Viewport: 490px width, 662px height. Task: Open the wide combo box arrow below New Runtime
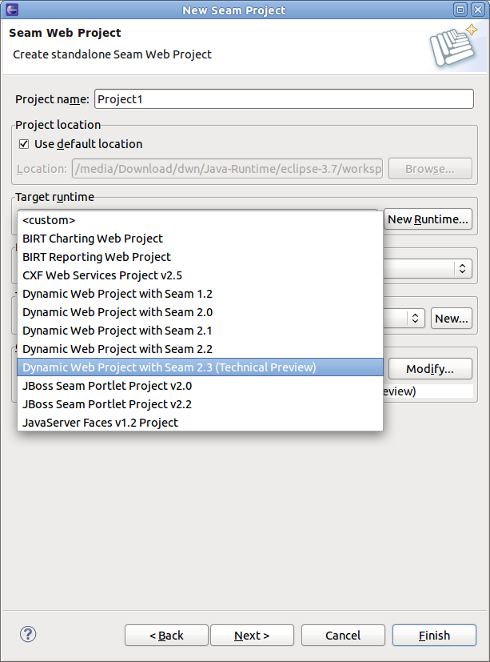(462, 268)
